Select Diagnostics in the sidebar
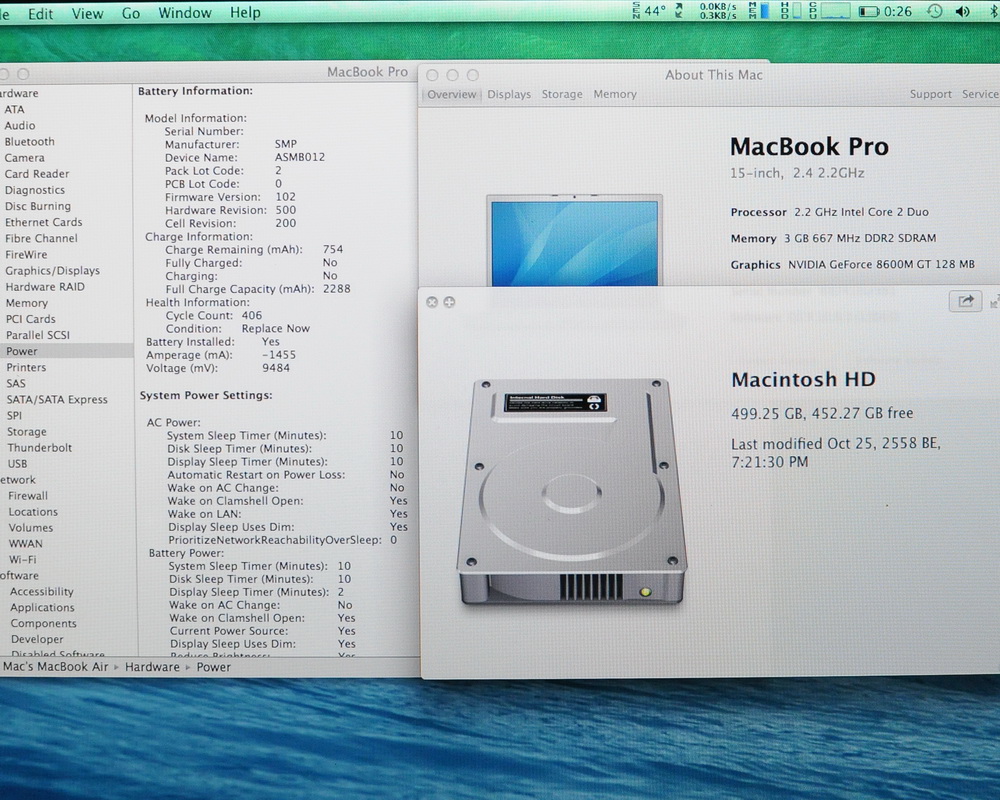This screenshot has height=800, width=1000. click(35, 190)
